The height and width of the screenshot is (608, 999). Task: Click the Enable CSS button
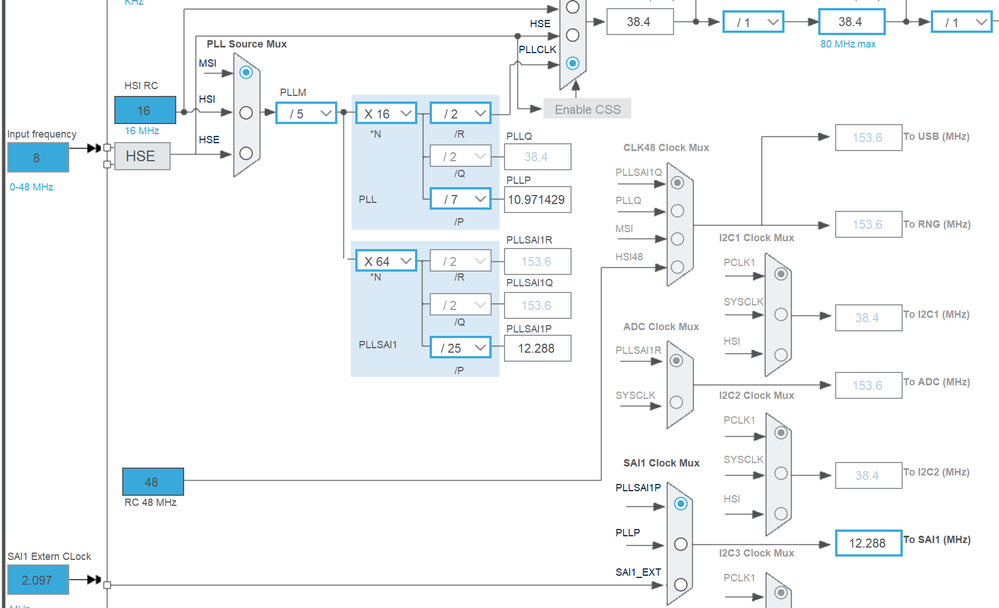[587, 109]
